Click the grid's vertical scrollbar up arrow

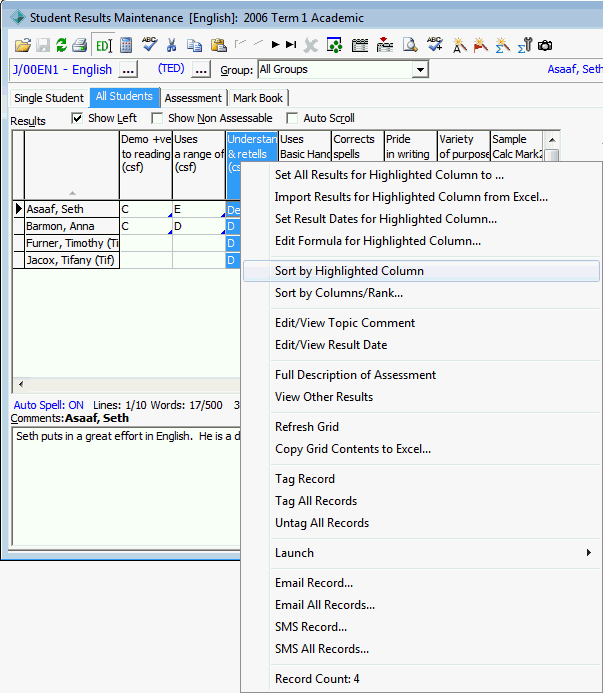click(552, 140)
